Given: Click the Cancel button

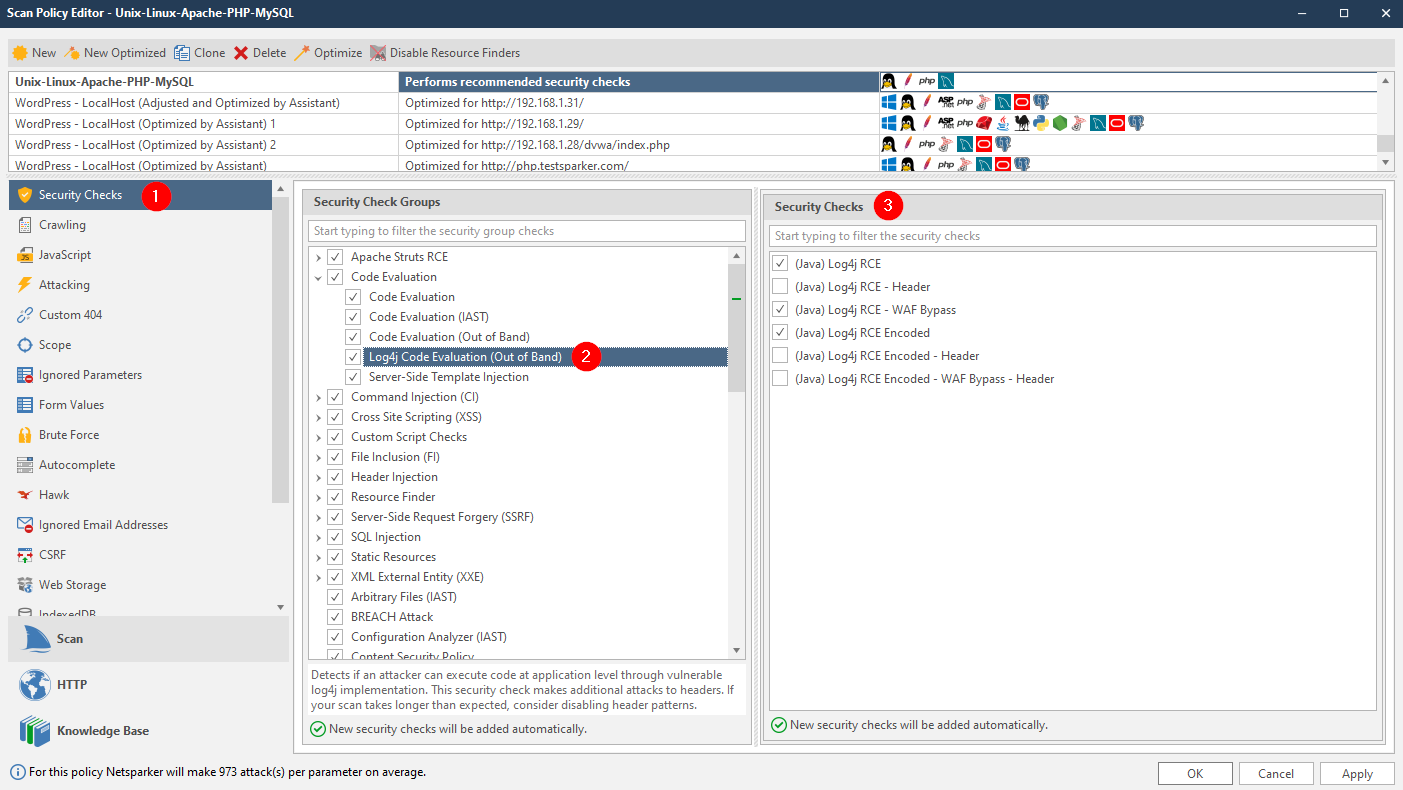Looking at the screenshot, I should click(x=1276, y=773).
